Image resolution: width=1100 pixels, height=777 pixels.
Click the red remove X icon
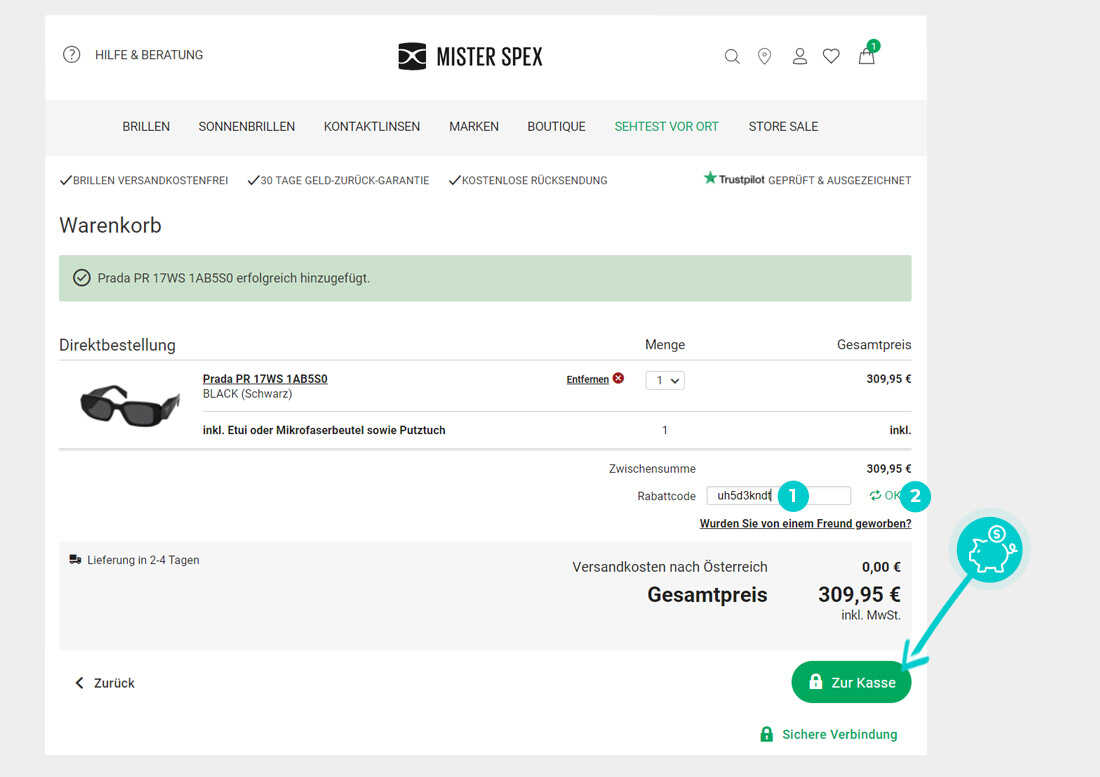point(618,378)
